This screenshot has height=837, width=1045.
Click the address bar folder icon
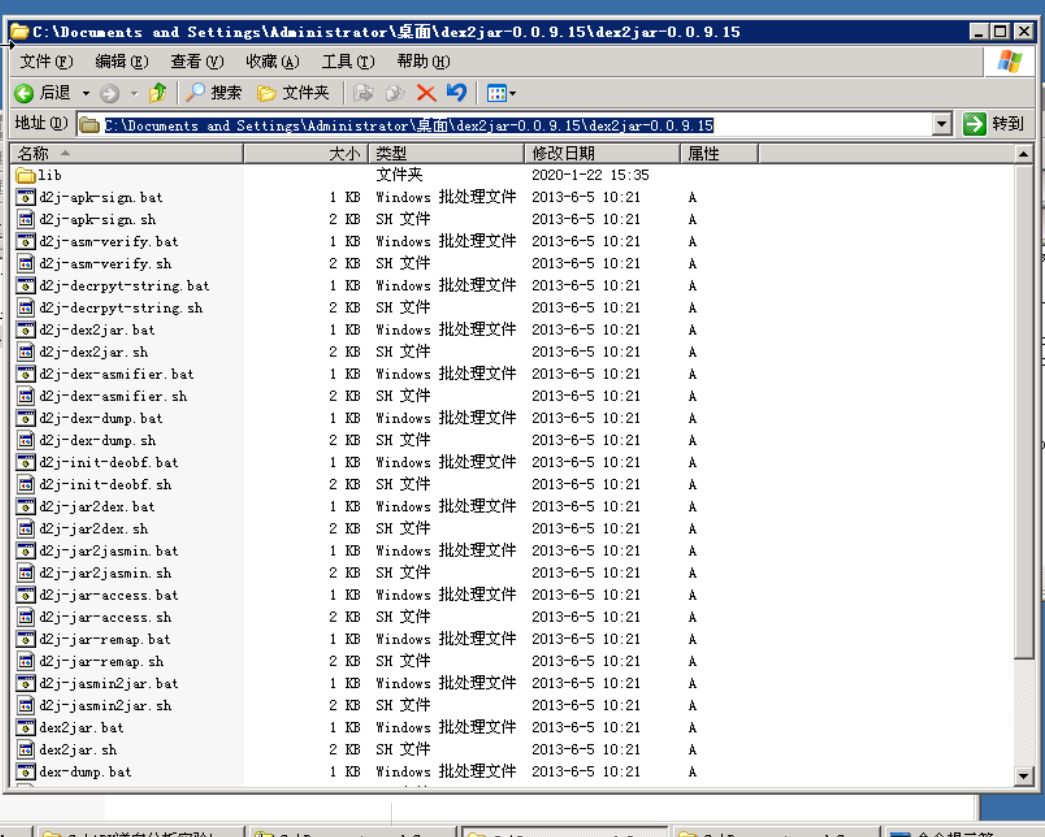click(x=89, y=125)
